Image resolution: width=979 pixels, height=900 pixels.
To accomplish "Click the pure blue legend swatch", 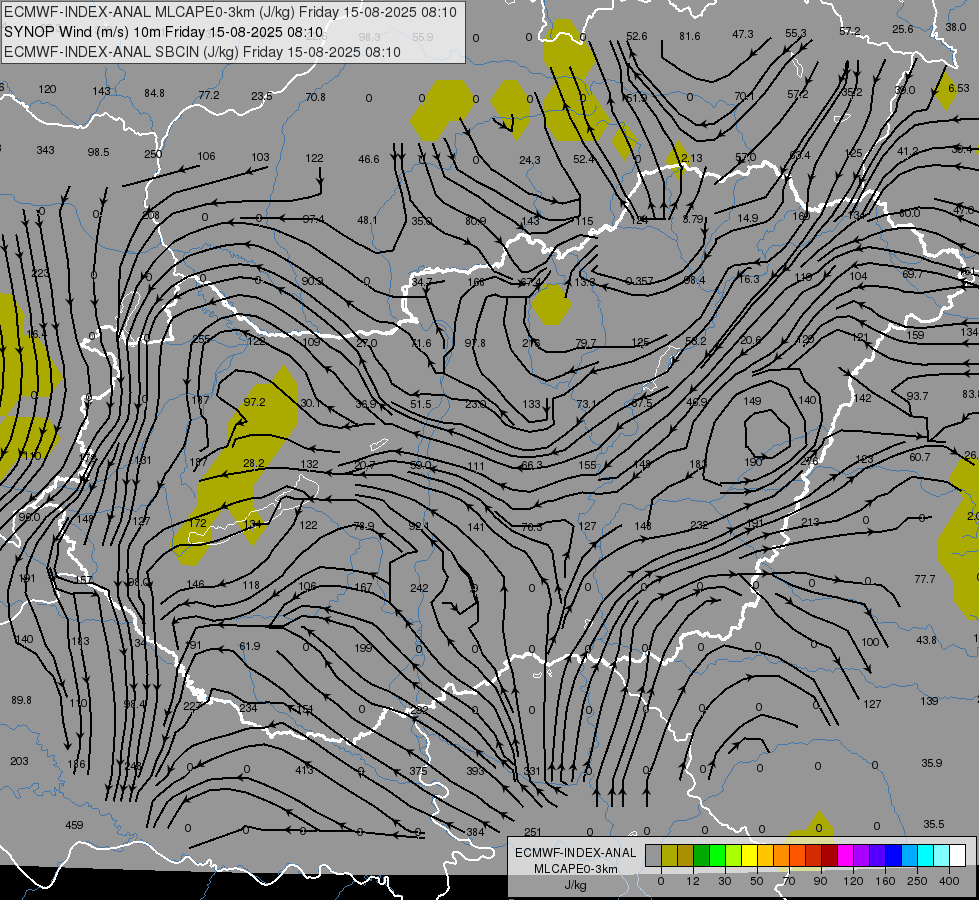I will (x=893, y=855).
